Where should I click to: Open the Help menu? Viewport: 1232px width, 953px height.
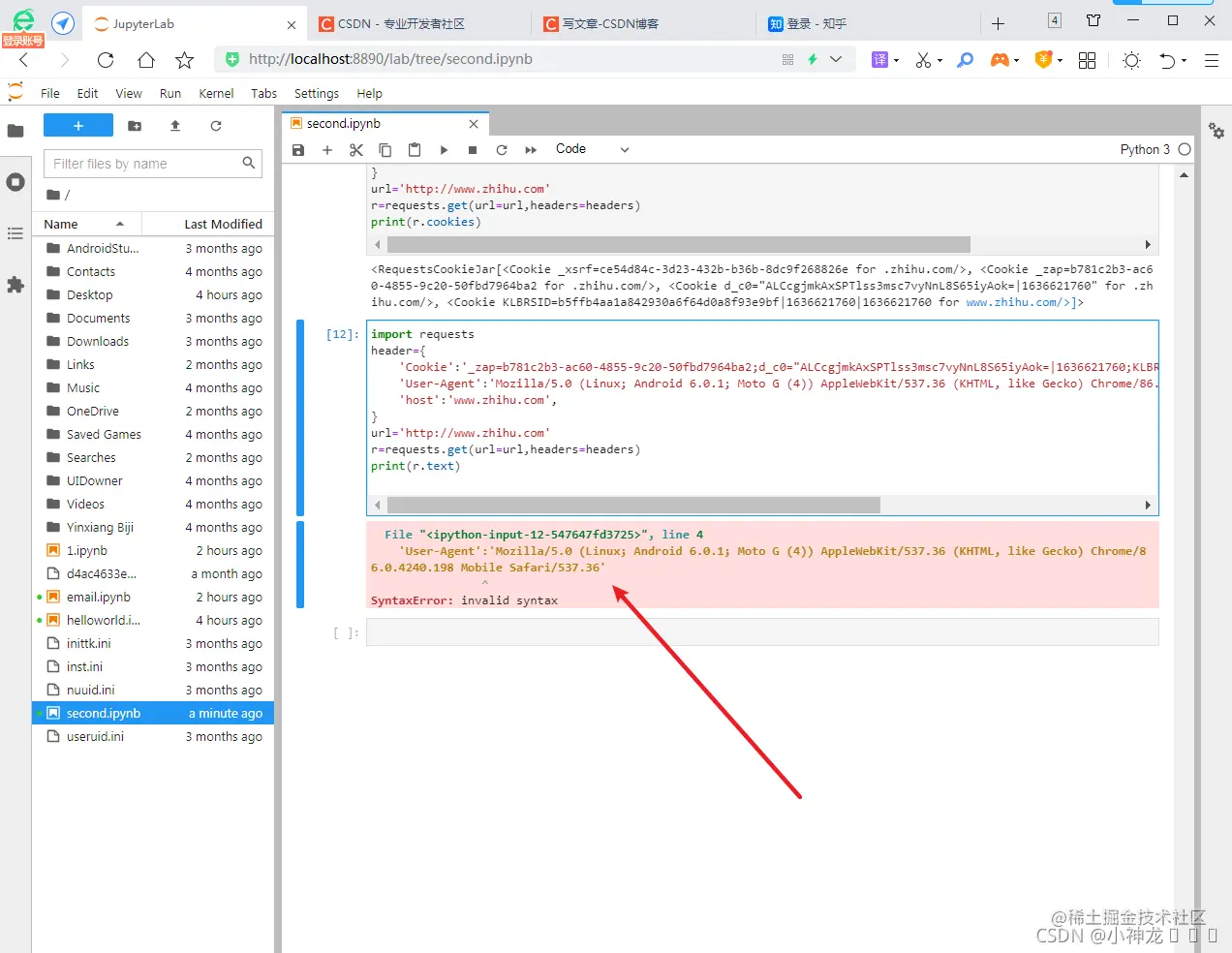pos(369,94)
